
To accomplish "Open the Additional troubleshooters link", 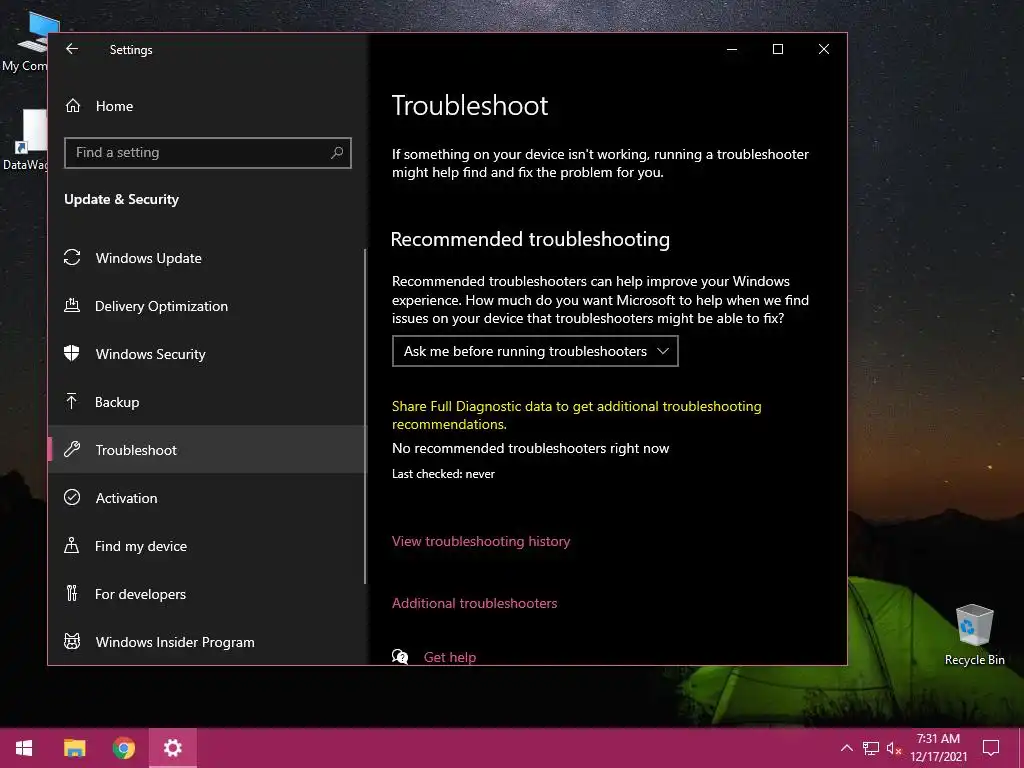I will (474, 603).
